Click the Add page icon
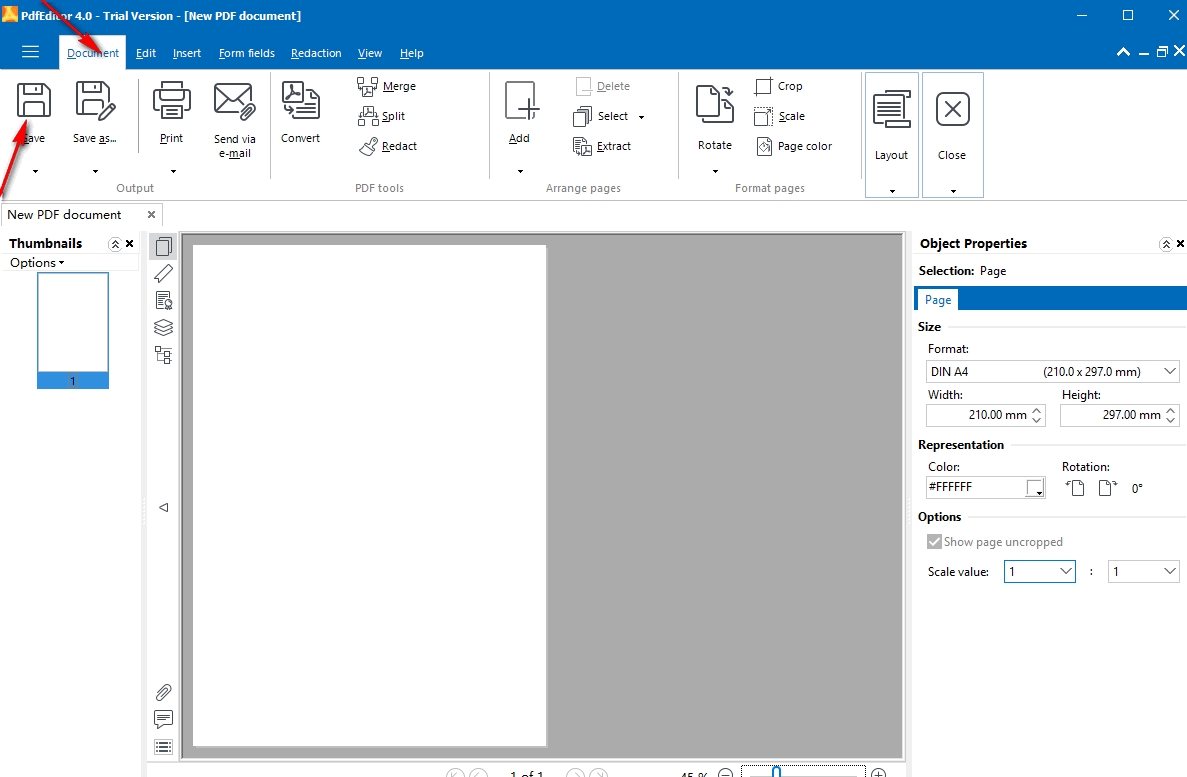1187x777 pixels. 520,103
